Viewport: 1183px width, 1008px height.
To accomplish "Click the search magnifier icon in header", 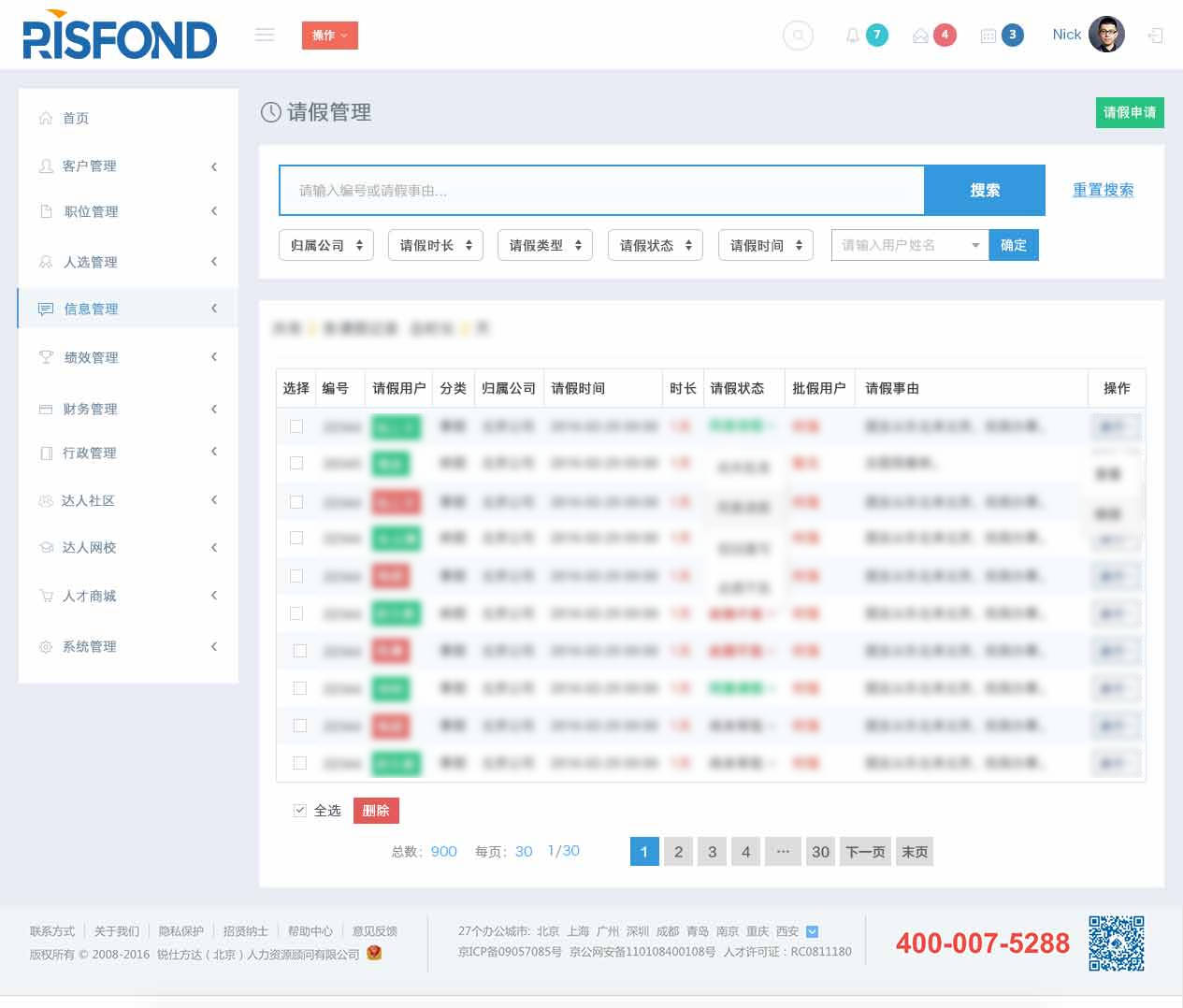I will coord(798,36).
